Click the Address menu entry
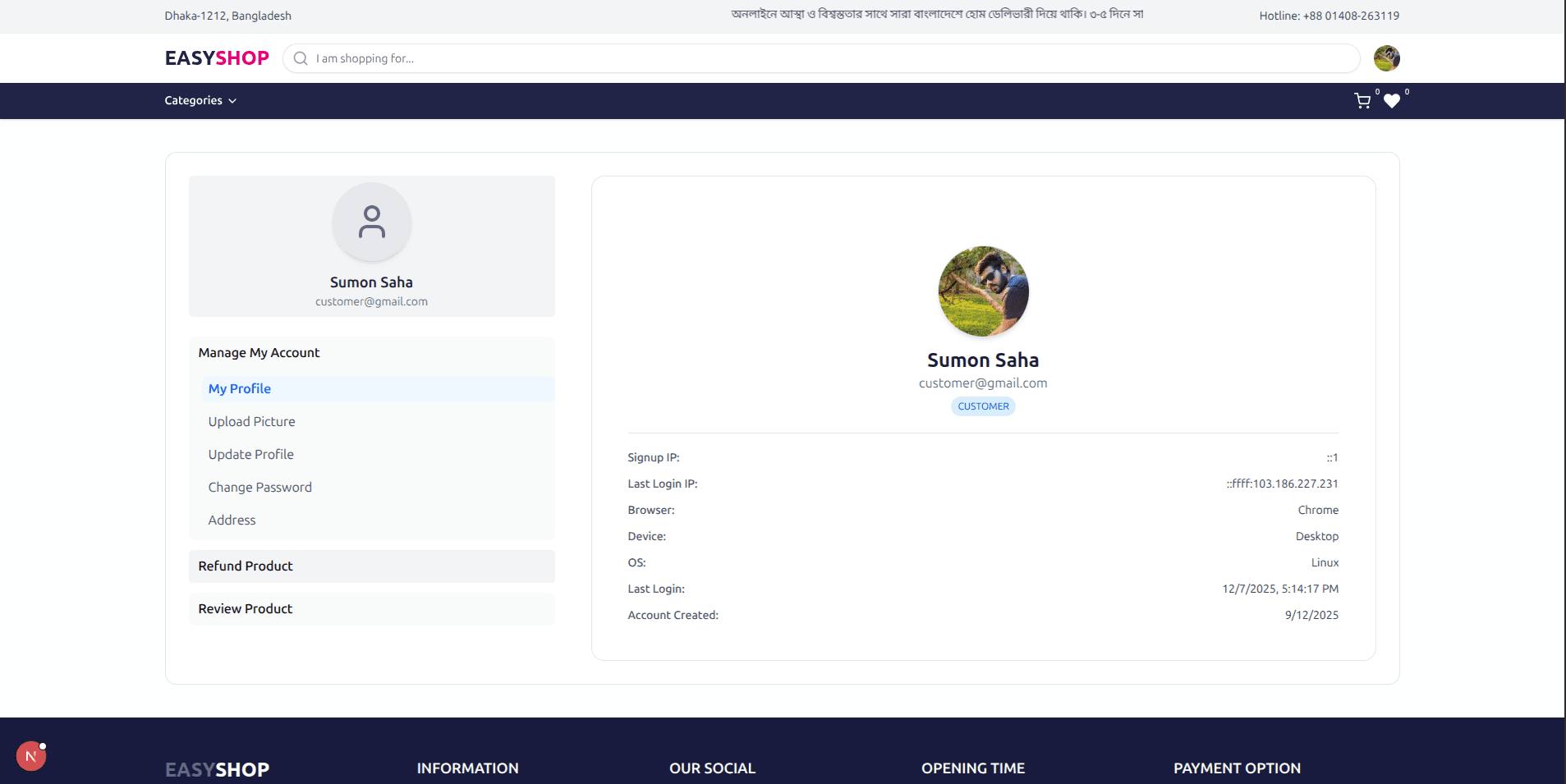 pos(232,520)
